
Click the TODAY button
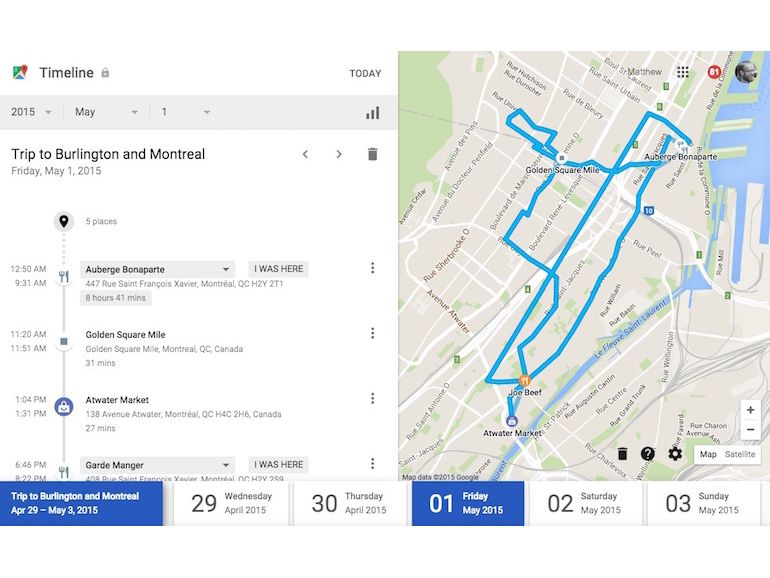click(x=365, y=73)
